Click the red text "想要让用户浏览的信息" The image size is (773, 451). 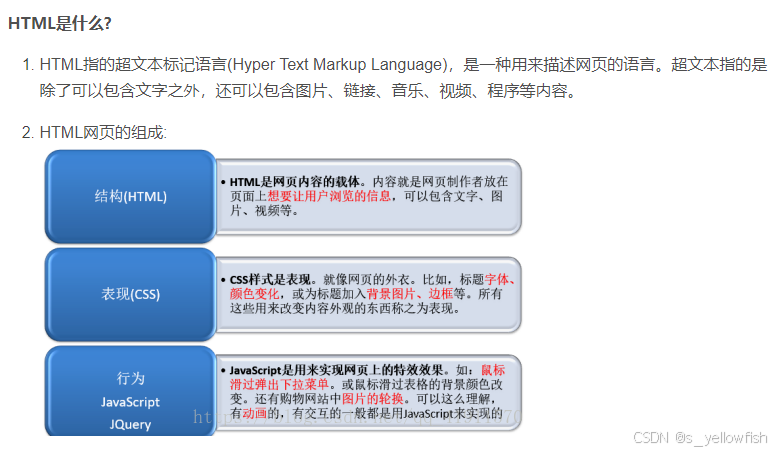coord(329,196)
